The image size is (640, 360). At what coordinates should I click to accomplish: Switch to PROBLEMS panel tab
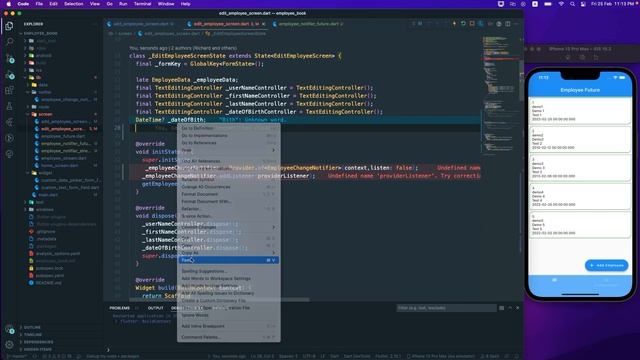pyautogui.click(x=120, y=308)
